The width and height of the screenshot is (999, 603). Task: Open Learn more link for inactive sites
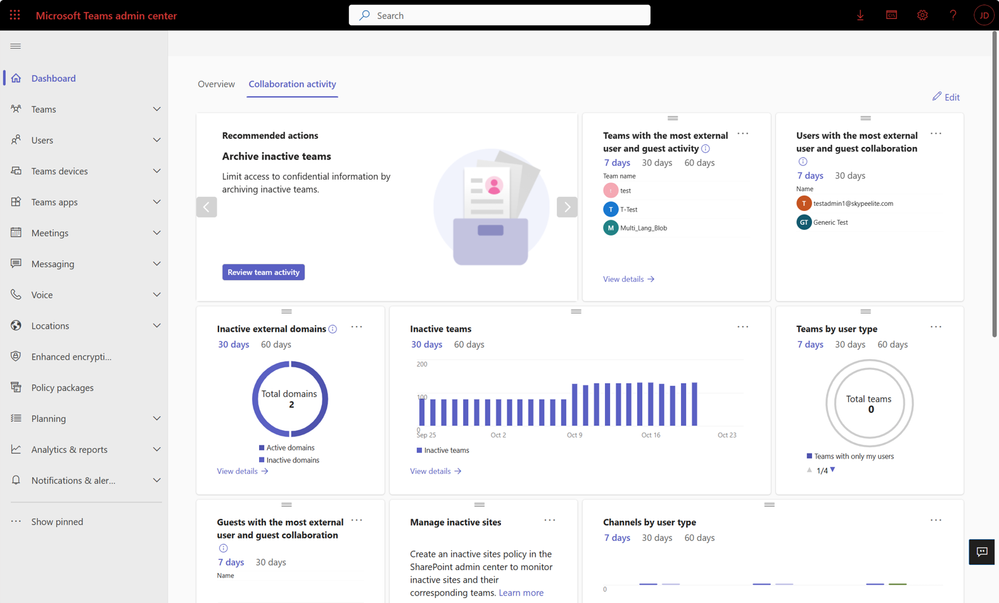pos(521,593)
